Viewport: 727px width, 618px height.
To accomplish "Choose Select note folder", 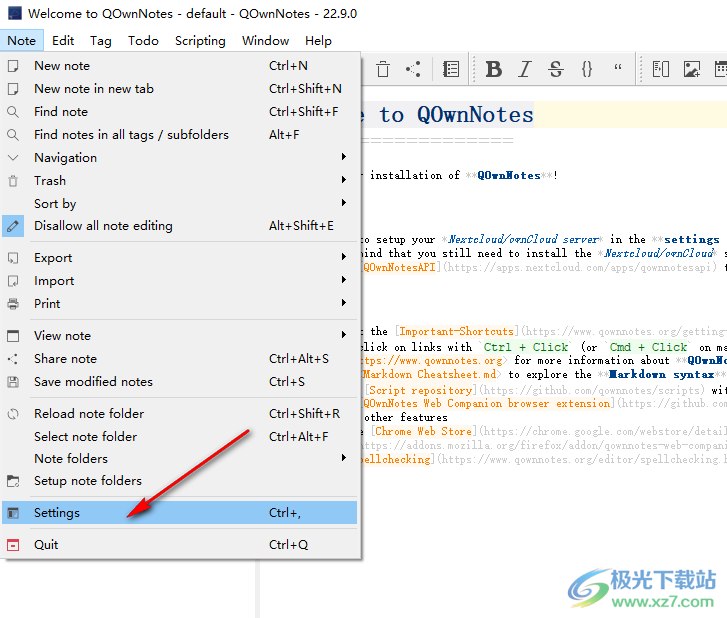I will click(x=179, y=437).
